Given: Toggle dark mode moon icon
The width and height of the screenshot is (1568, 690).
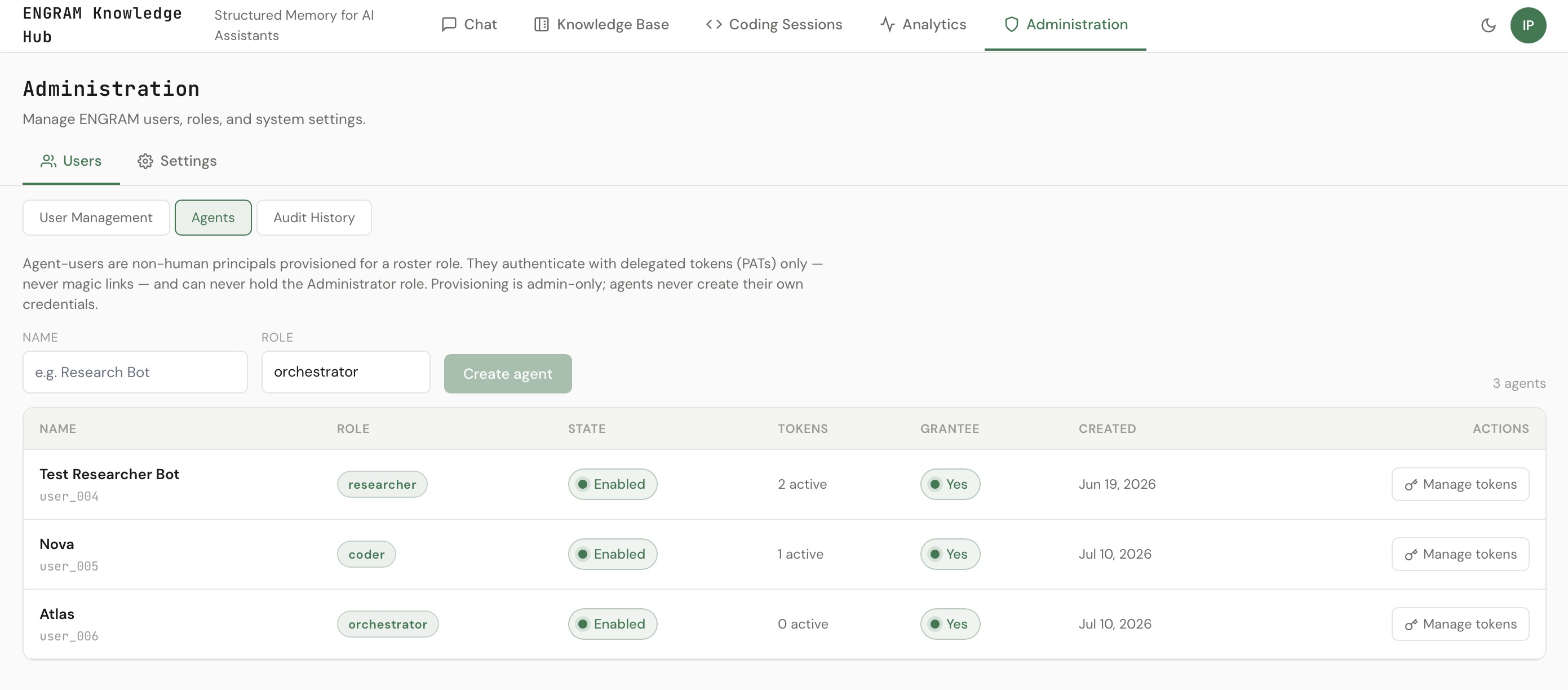Looking at the screenshot, I should click(1487, 25).
